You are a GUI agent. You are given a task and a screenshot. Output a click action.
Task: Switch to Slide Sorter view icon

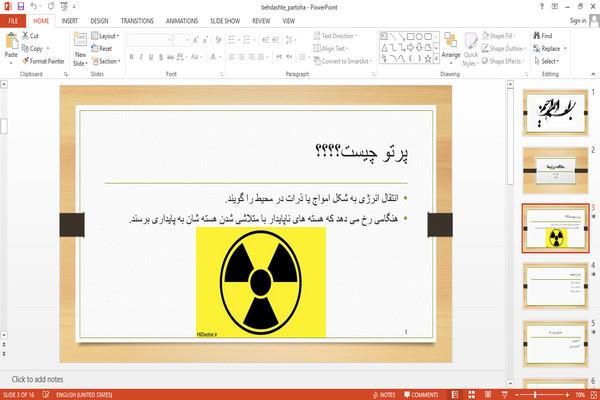click(471, 395)
